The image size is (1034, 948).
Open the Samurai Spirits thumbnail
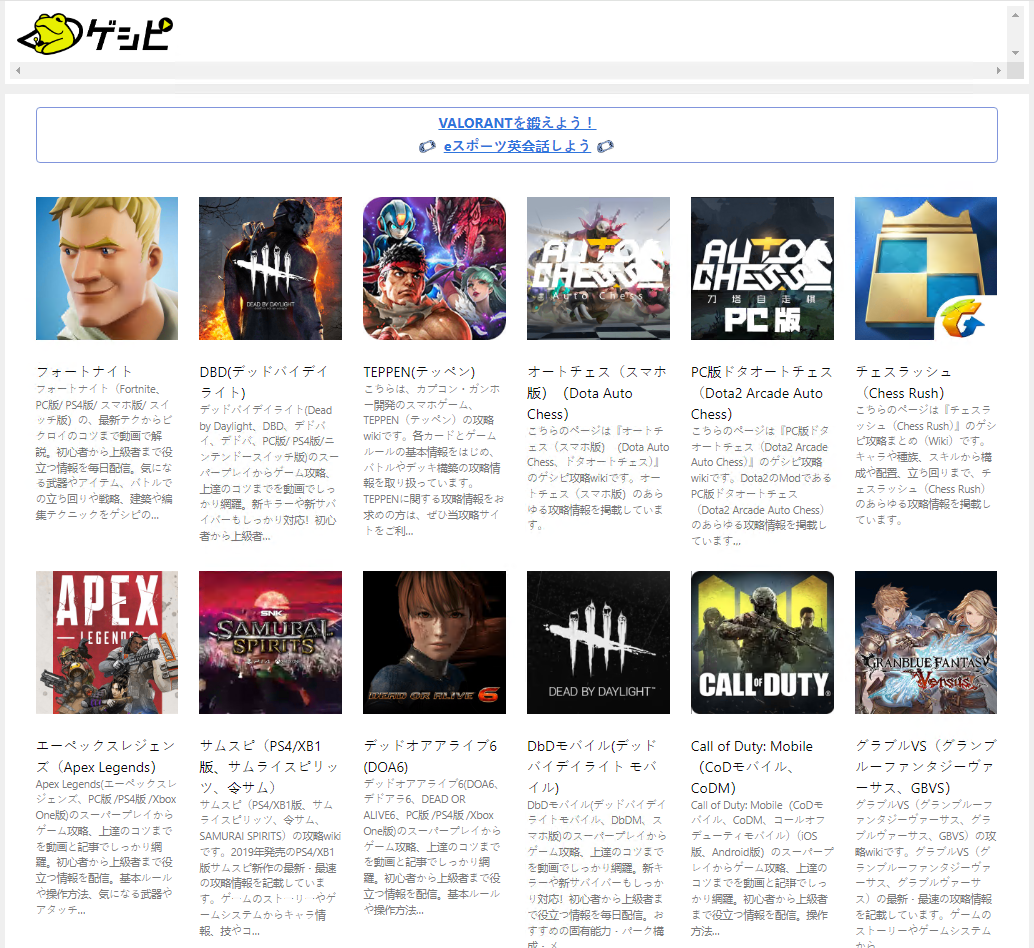[x=270, y=643]
